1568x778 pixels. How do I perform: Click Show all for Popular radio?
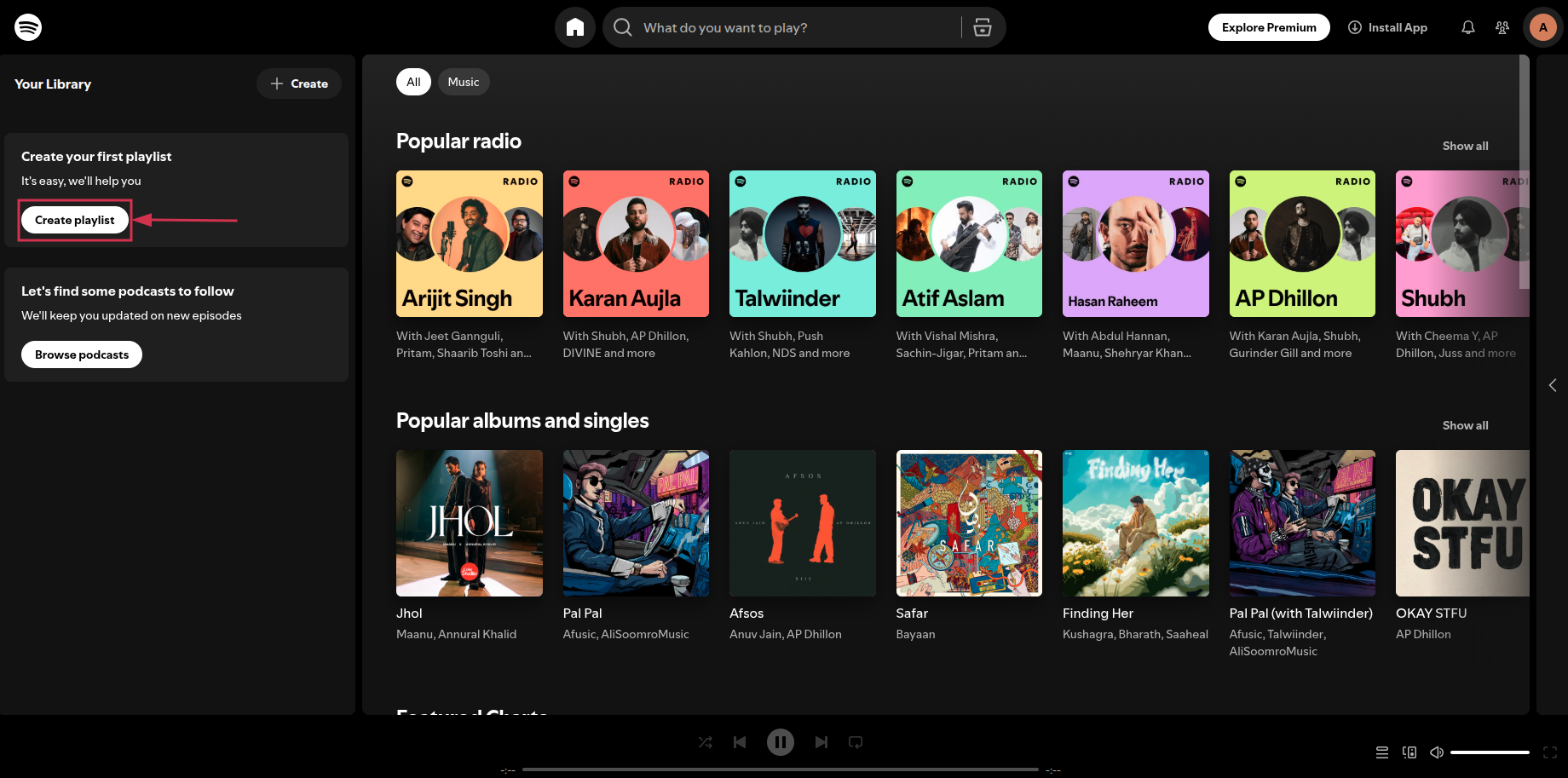pos(1465,146)
